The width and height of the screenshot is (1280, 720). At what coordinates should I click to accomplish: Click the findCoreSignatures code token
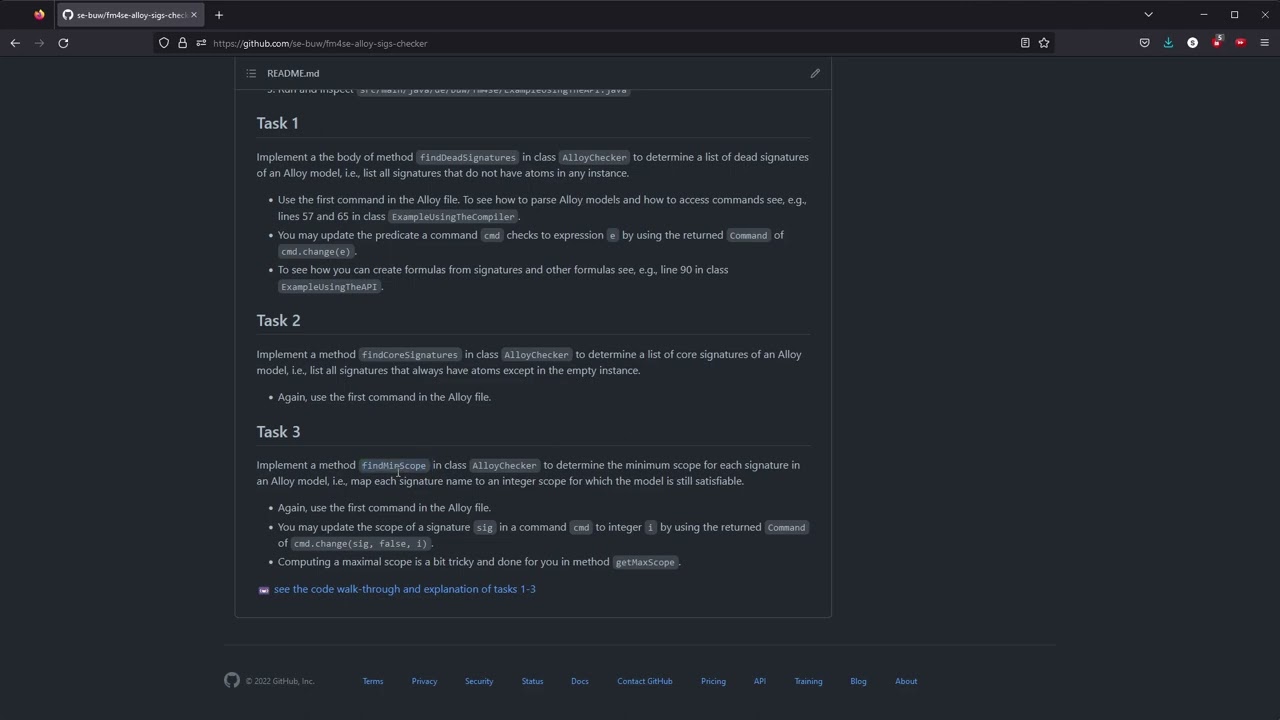click(410, 355)
